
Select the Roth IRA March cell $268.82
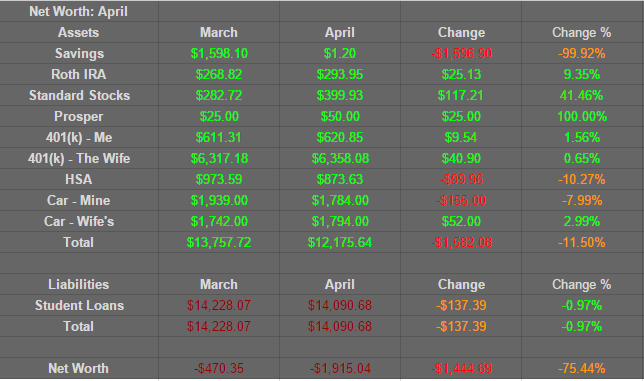click(218, 74)
